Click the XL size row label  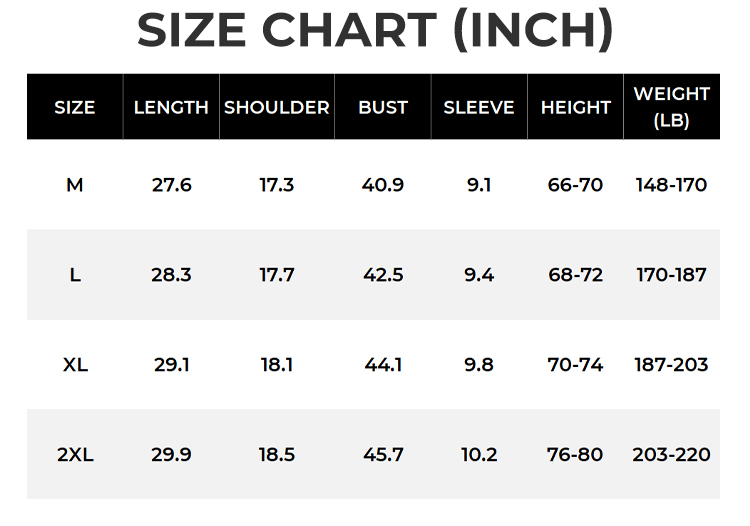(x=75, y=365)
